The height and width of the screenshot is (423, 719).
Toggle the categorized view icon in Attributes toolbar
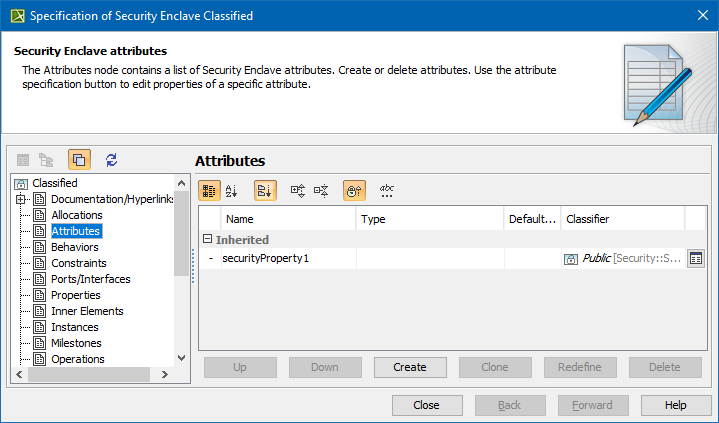point(209,189)
